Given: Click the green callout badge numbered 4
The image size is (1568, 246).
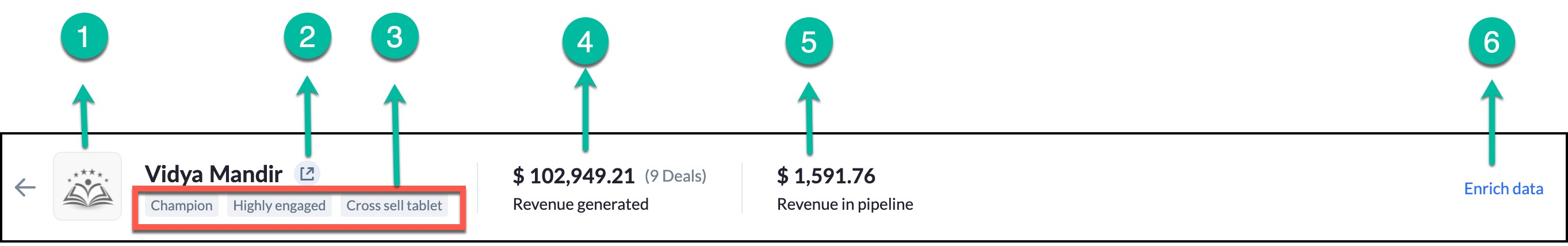Looking at the screenshot, I should pyautogui.click(x=585, y=41).
